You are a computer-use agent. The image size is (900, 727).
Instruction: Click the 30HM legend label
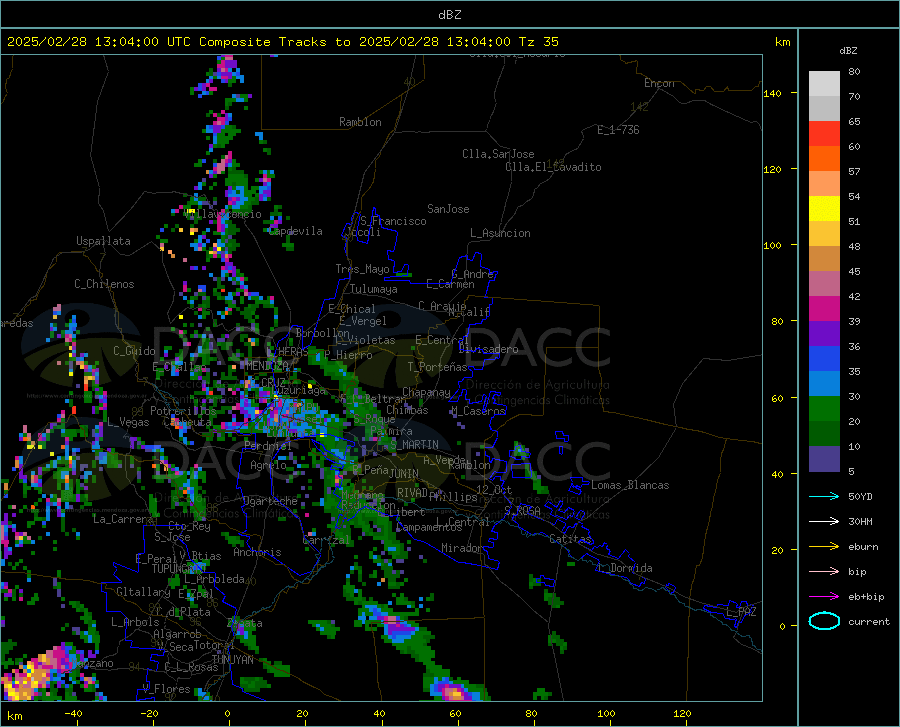click(860, 522)
